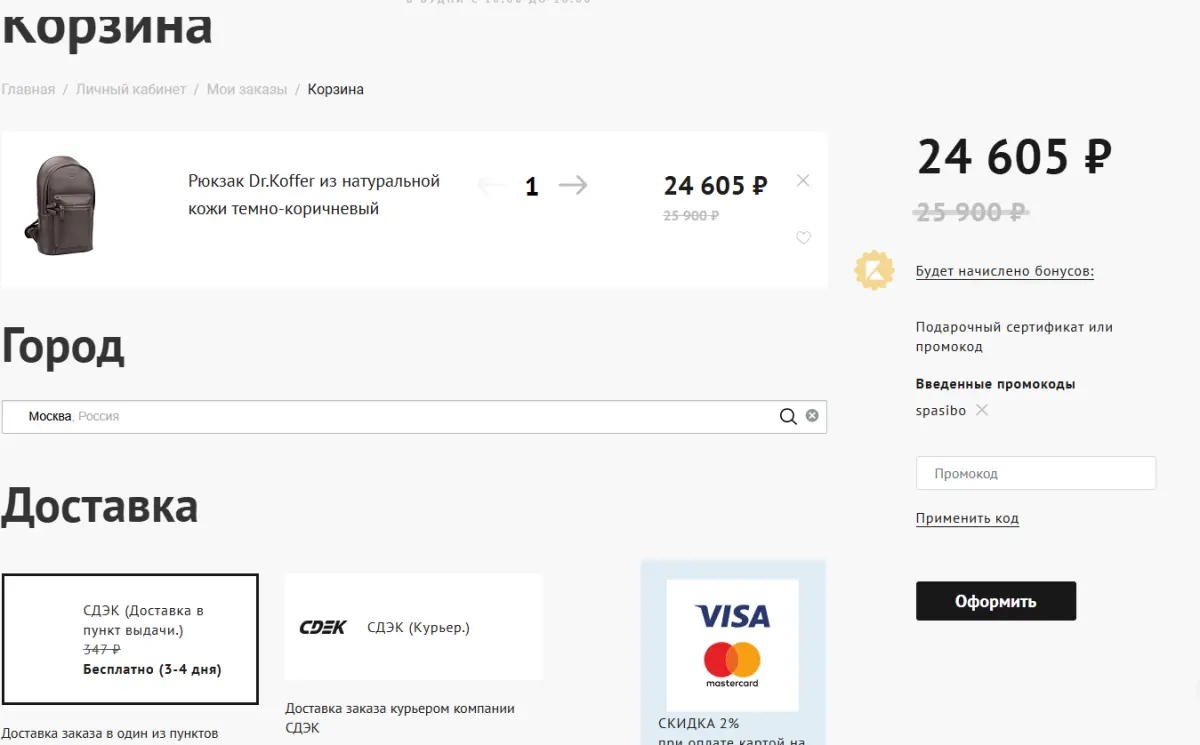The height and width of the screenshot is (745, 1200).
Task: Click the quantity value 1
Action: (532, 186)
